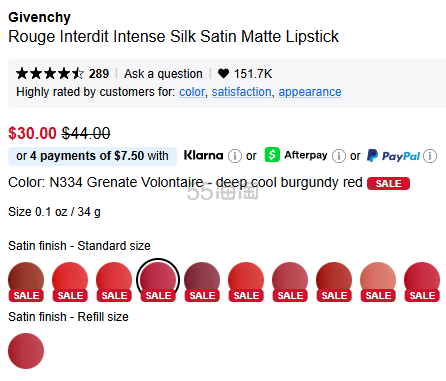Image resolution: width=446 pixels, height=381 pixels.
Task: Select the Refill size swatch
Action: pyautogui.click(x=26, y=351)
